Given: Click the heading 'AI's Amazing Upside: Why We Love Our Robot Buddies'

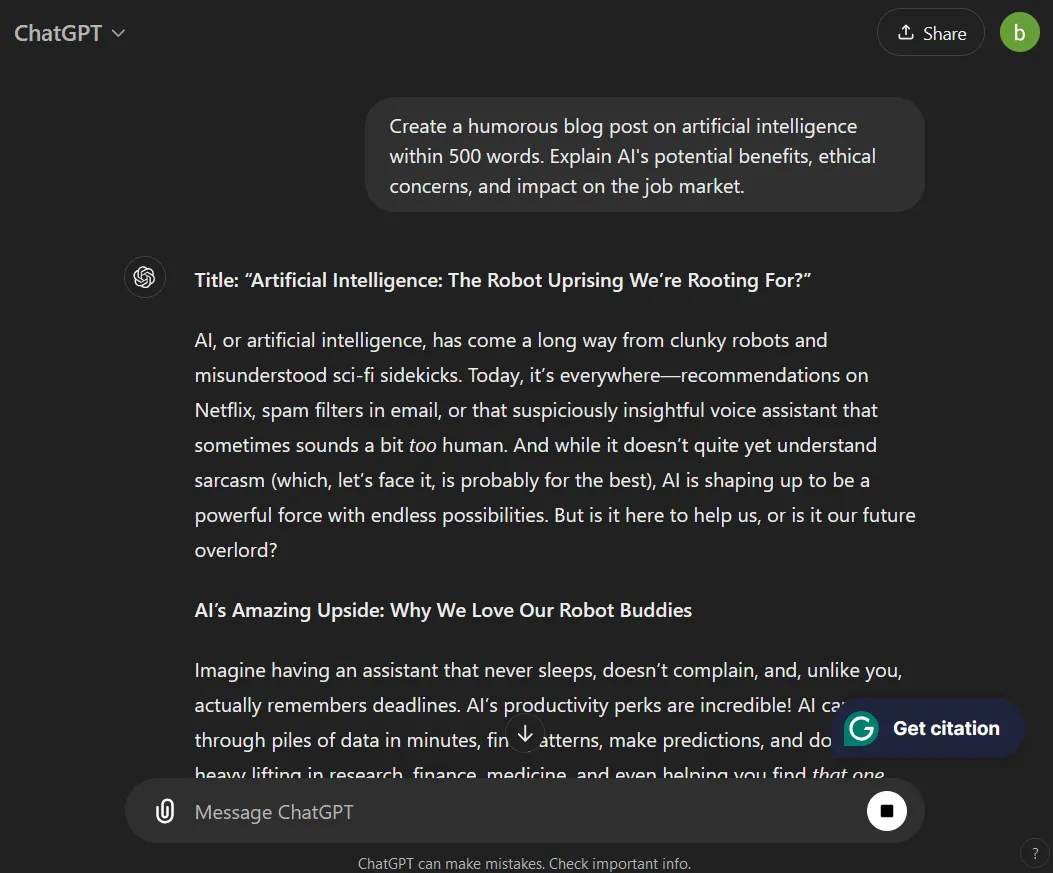Looking at the screenshot, I should point(443,610).
